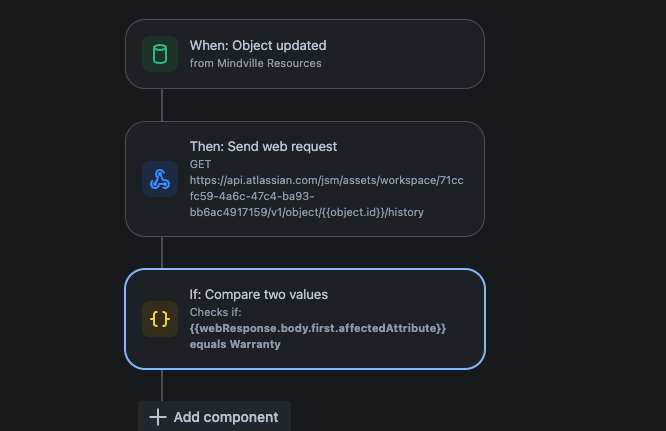Image resolution: width=666 pixels, height=431 pixels.
Task: Select the 'from Mindville Resources' subtitle
Action: tap(255, 63)
